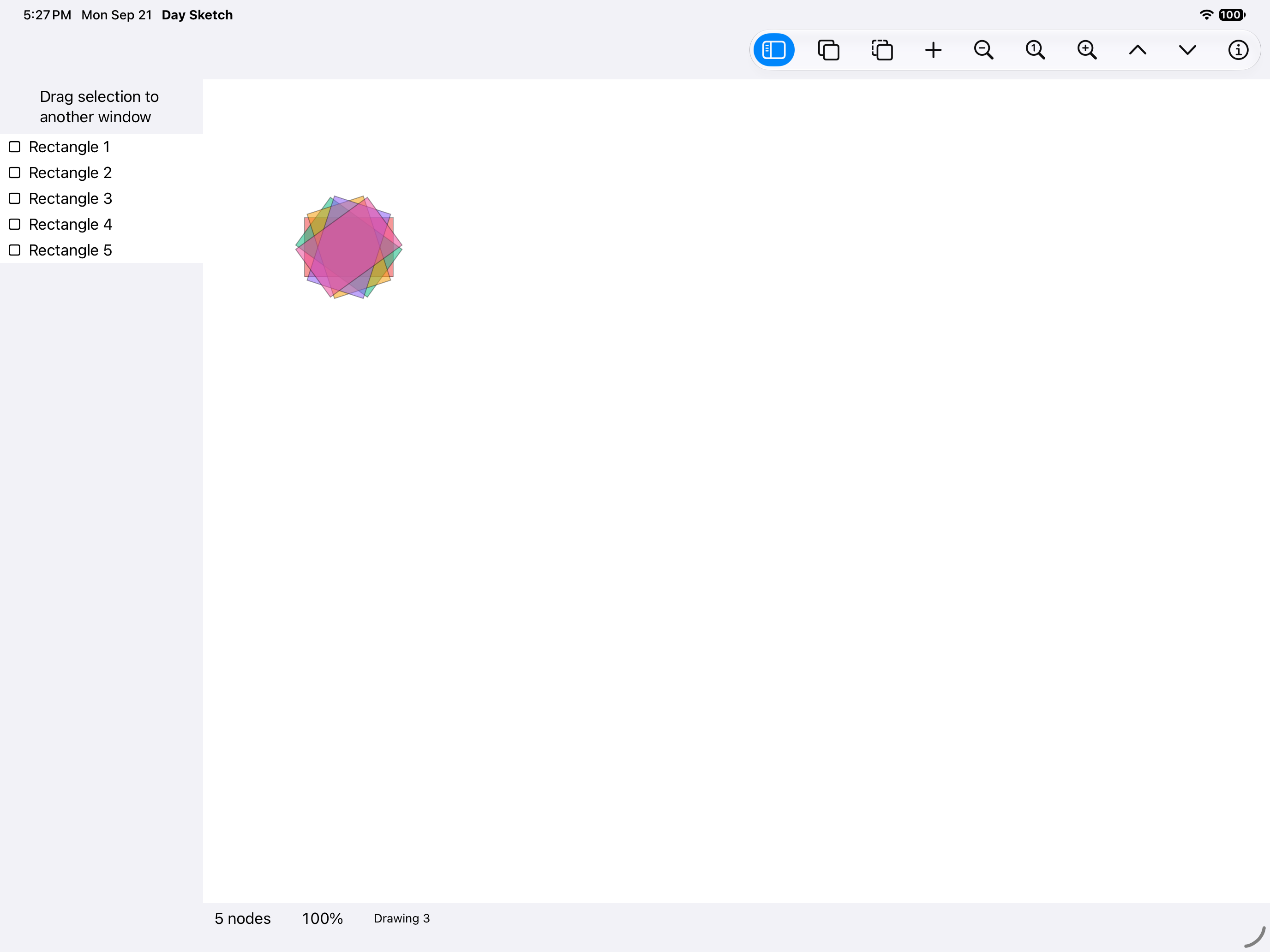Viewport: 1270px width, 952px height.
Task: Click the corner window resize handle
Action: 1255,937
